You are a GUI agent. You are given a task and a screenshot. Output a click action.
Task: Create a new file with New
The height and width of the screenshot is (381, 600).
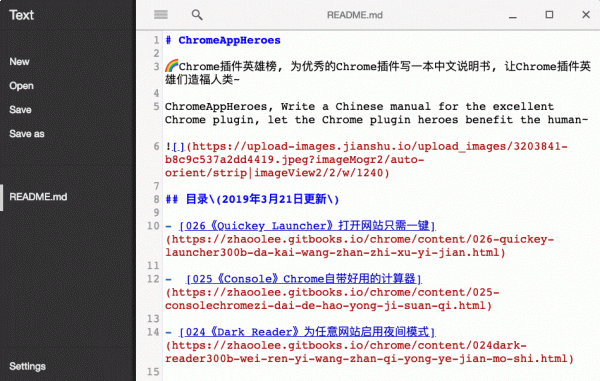[20, 62]
